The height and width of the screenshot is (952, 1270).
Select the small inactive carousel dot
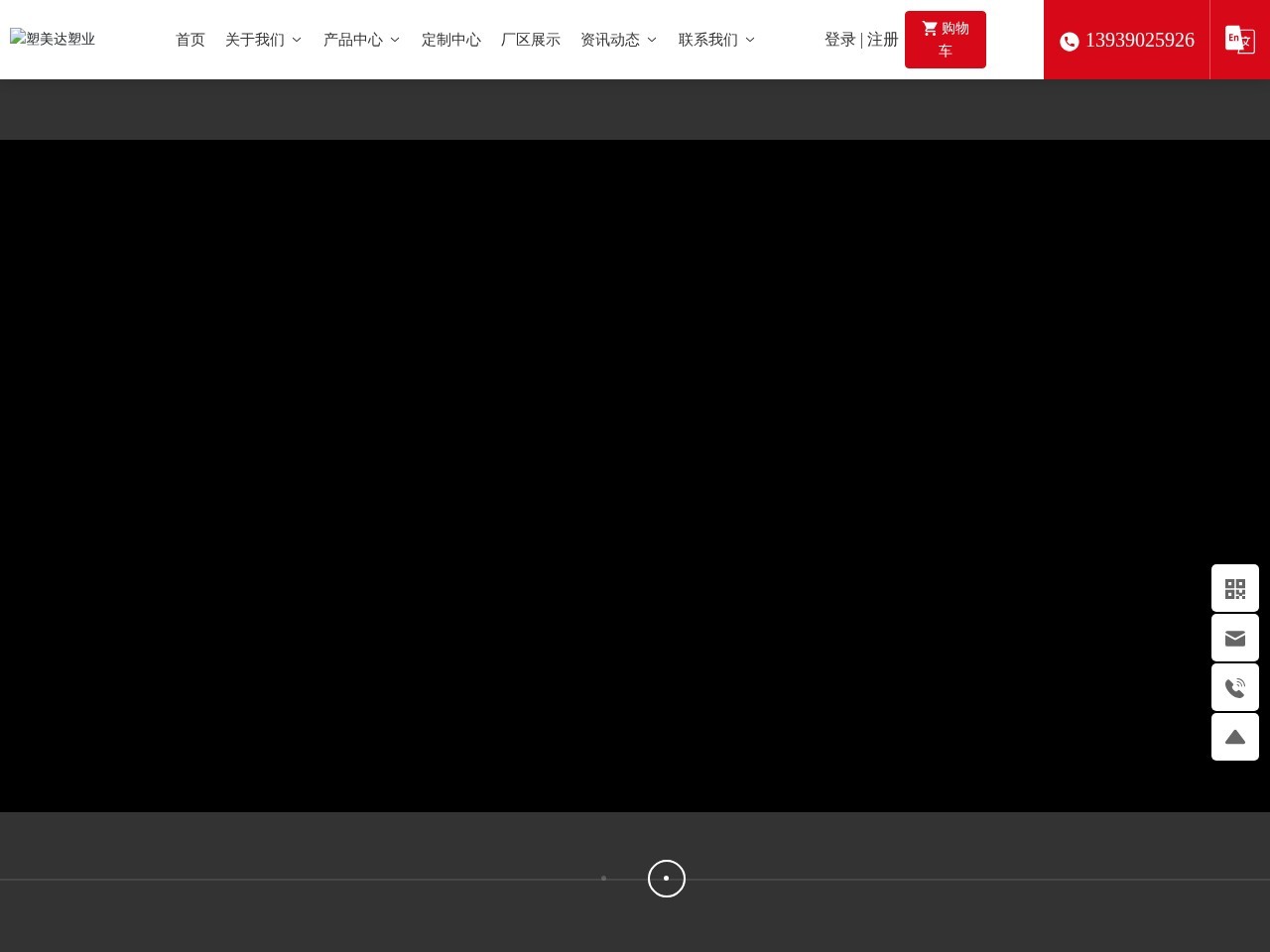pyautogui.click(x=603, y=879)
